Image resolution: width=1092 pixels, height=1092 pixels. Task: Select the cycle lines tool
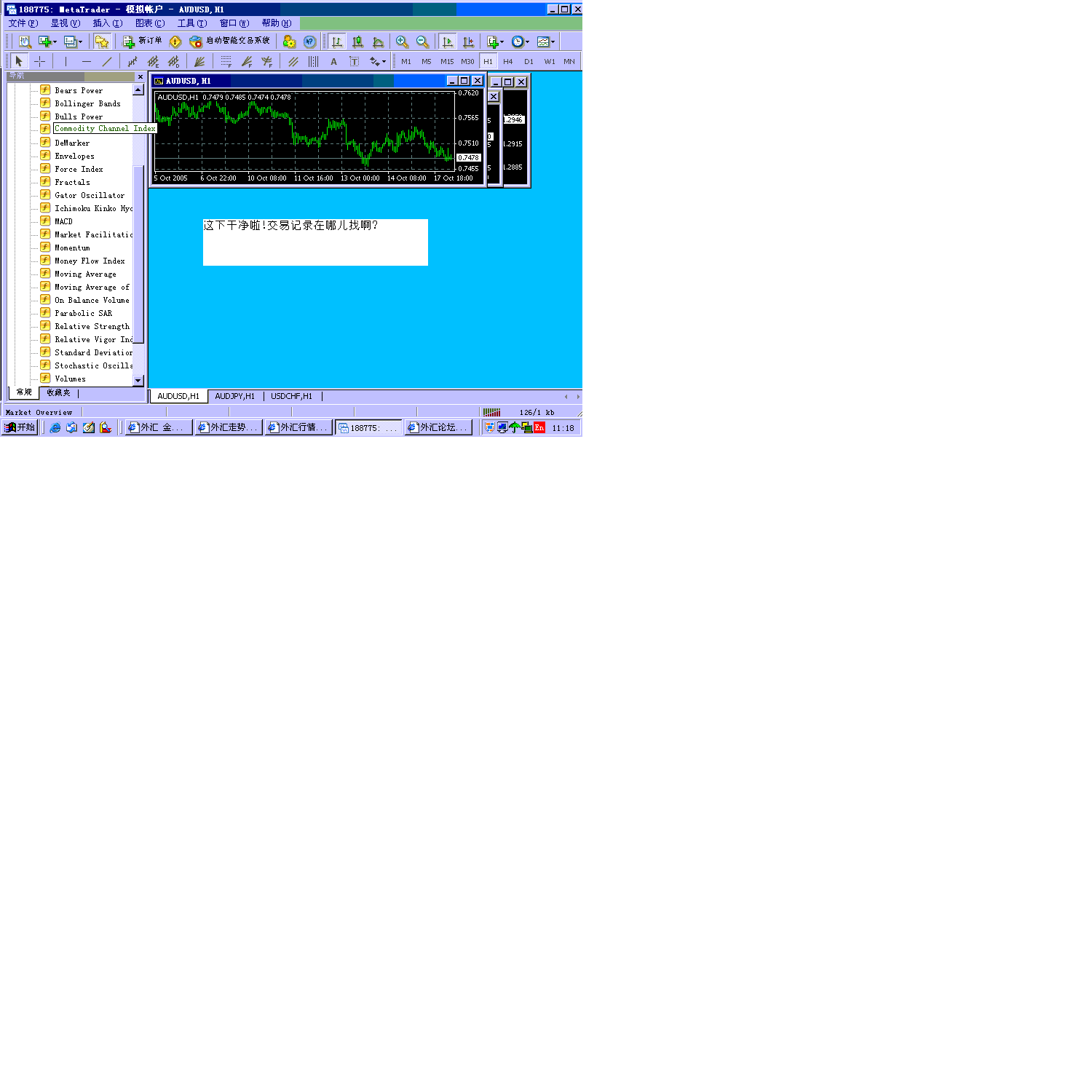coord(313,61)
